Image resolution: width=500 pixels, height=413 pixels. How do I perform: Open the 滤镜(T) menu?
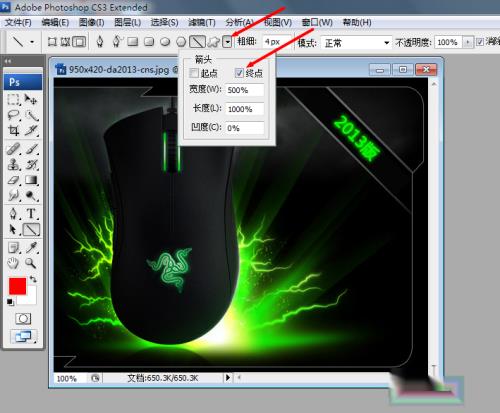pyautogui.click(x=202, y=23)
